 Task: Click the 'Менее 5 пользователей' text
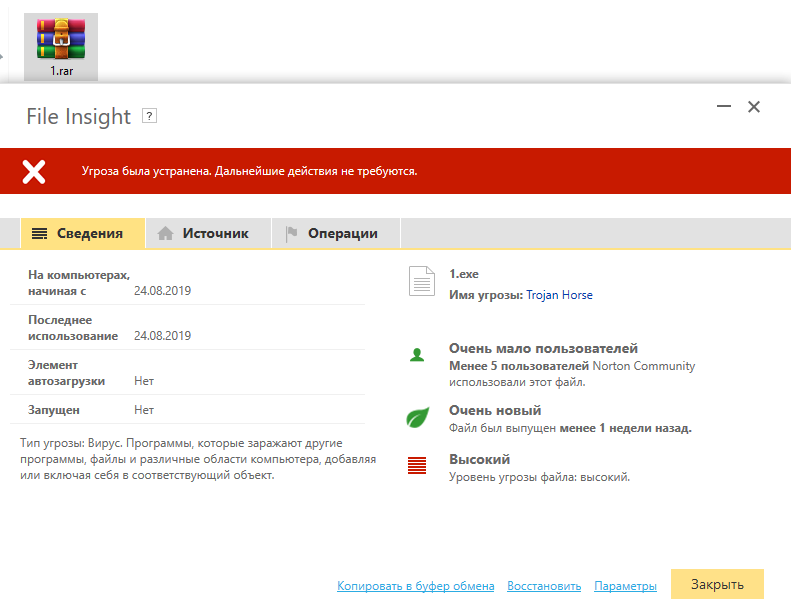pos(519,366)
